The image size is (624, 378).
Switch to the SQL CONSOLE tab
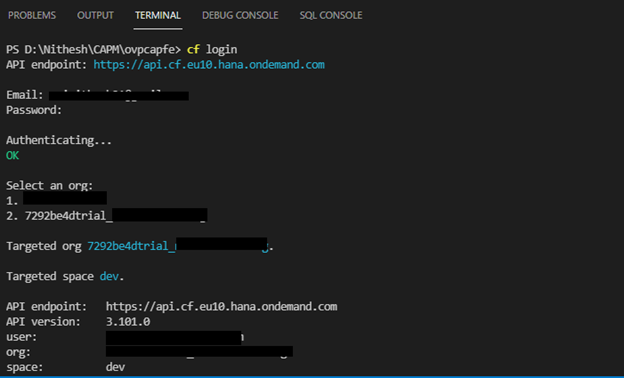click(x=331, y=15)
